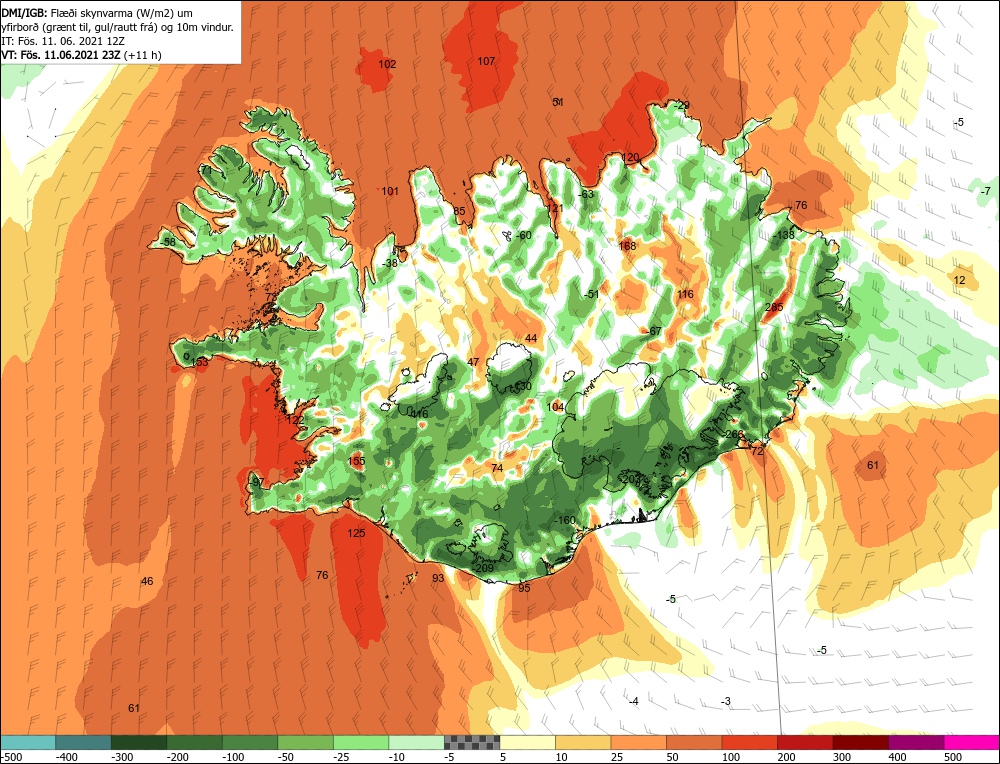Click the map value 121
Viewport: 1000px width, 764px height.
(x=555, y=209)
